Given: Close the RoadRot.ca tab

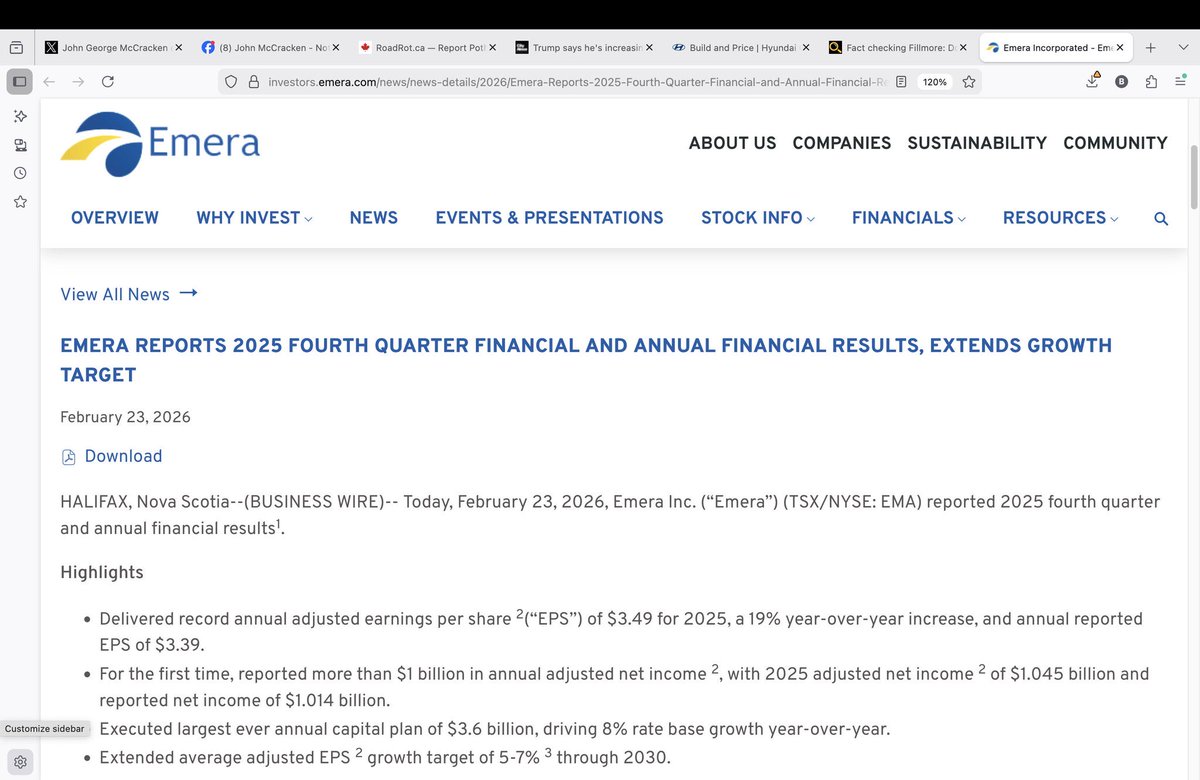Looking at the screenshot, I should [493, 47].
